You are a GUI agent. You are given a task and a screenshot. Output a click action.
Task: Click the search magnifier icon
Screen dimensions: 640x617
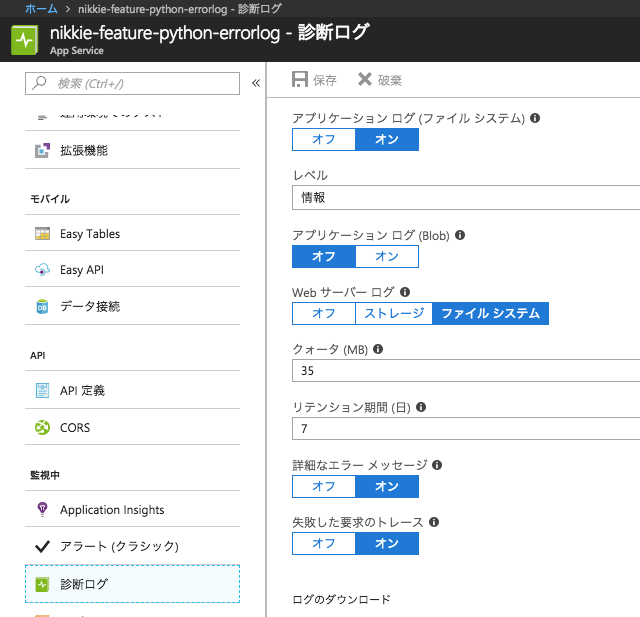(39, 83)
